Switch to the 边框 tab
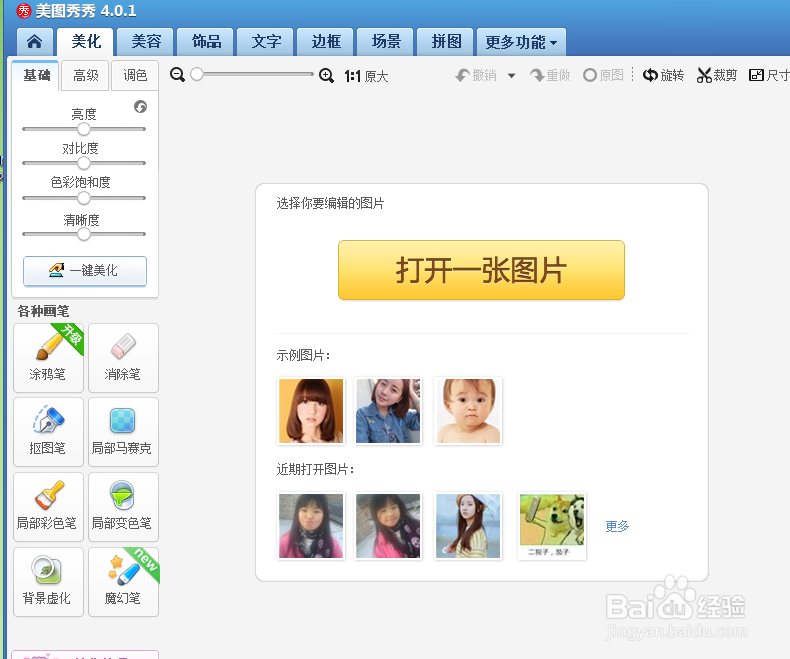This screenshot has height=659, width=790. tap(325, 41)
